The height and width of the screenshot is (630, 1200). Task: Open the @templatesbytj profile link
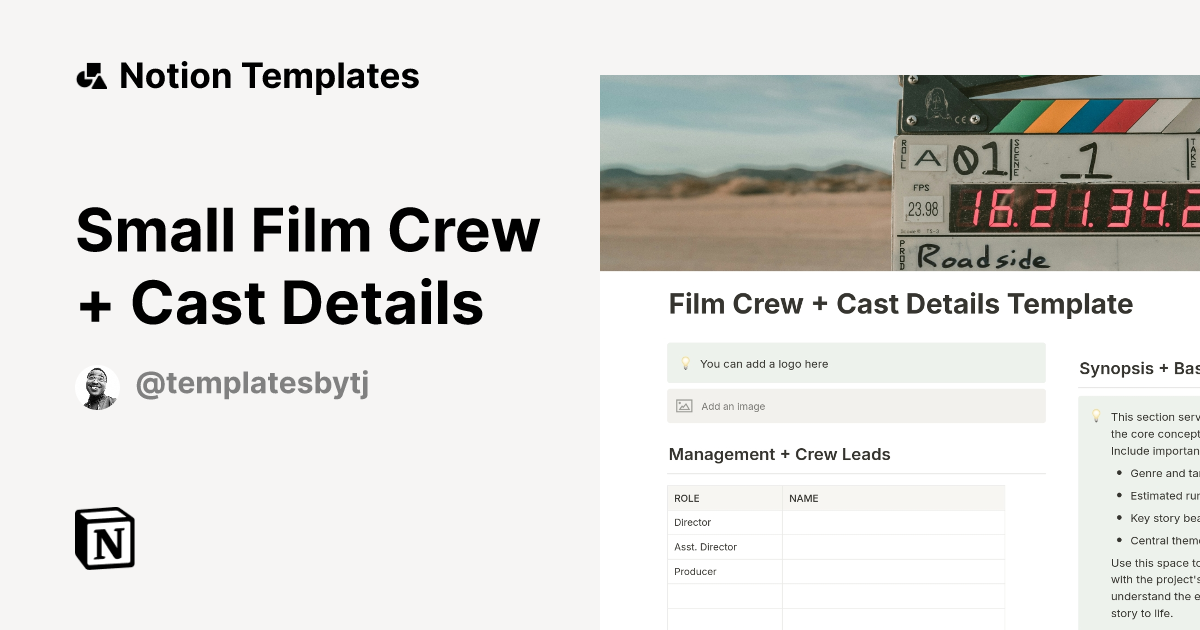pos(252,382)
